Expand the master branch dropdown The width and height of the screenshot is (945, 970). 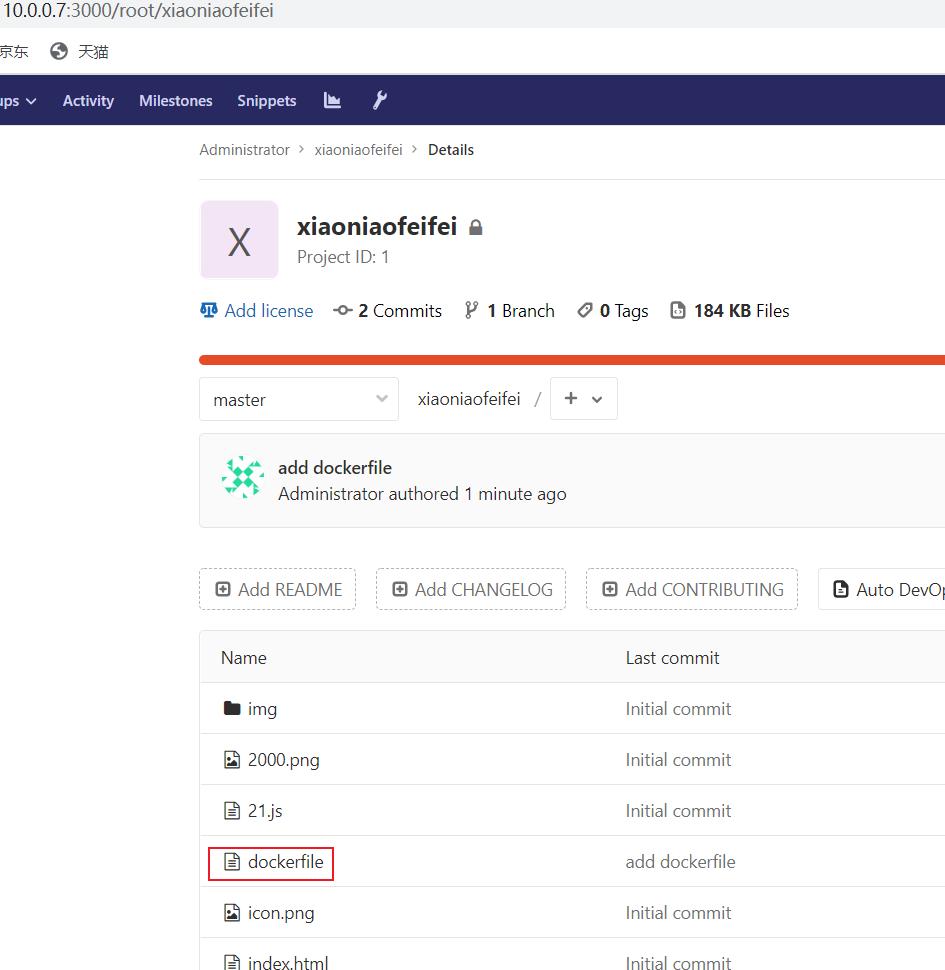298,399
